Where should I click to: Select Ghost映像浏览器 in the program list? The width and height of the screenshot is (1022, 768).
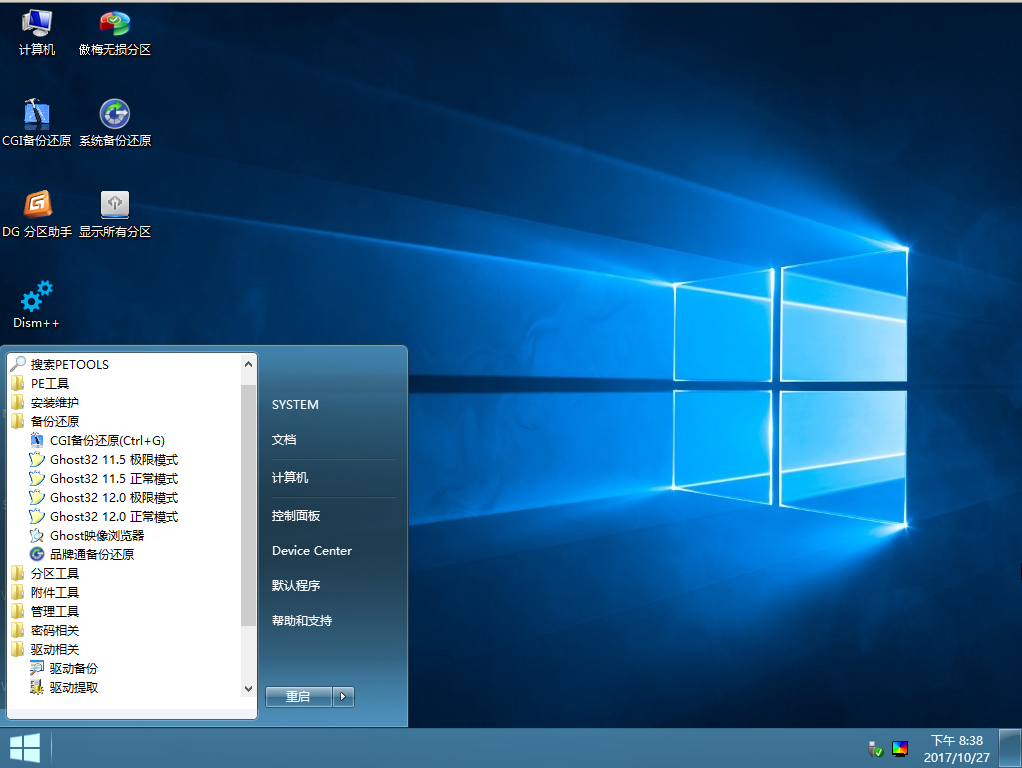[x=96, y=536]
